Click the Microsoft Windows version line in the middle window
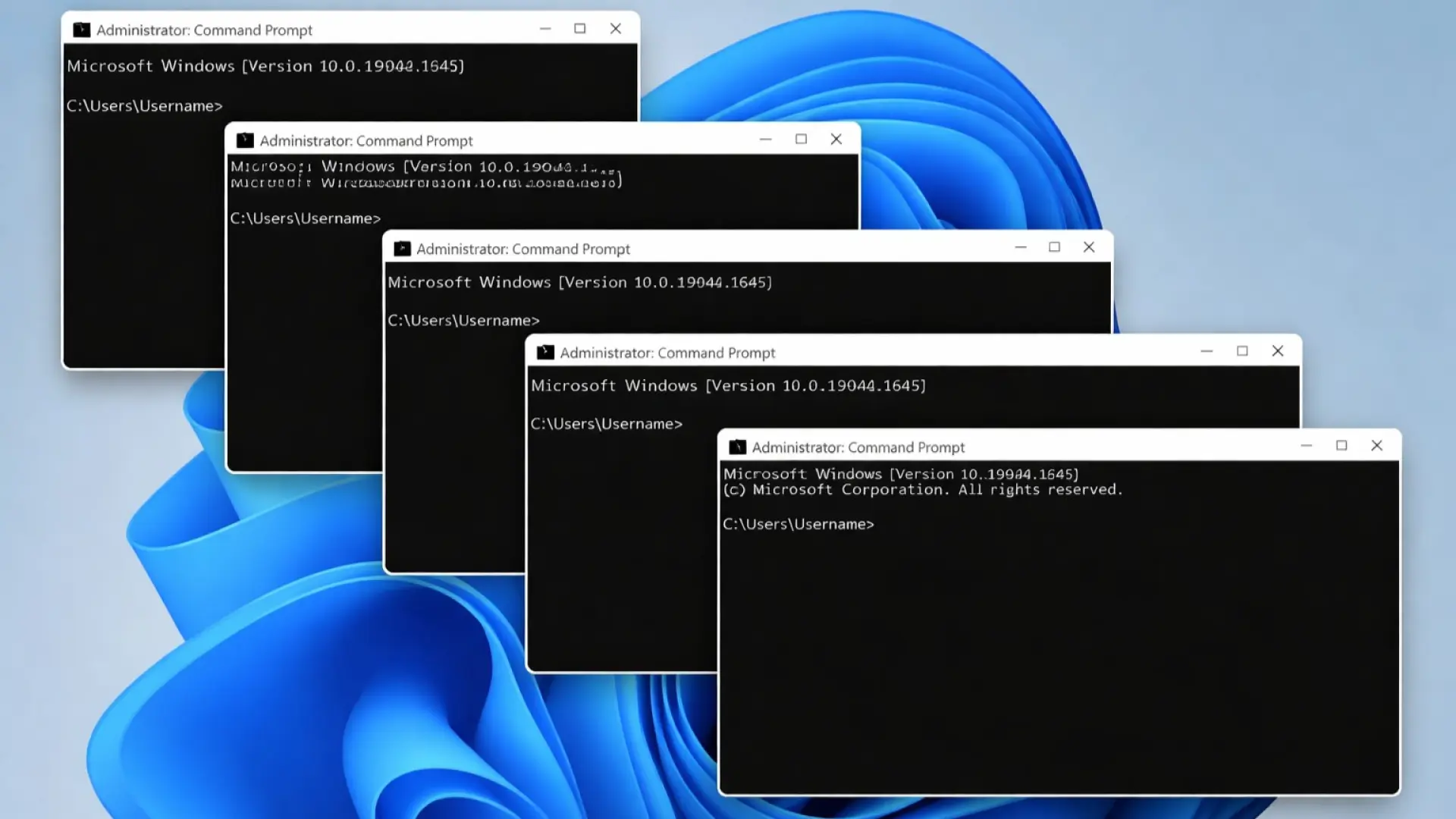The width and height of the screenshot is (1456, 819). click(580, 282)
